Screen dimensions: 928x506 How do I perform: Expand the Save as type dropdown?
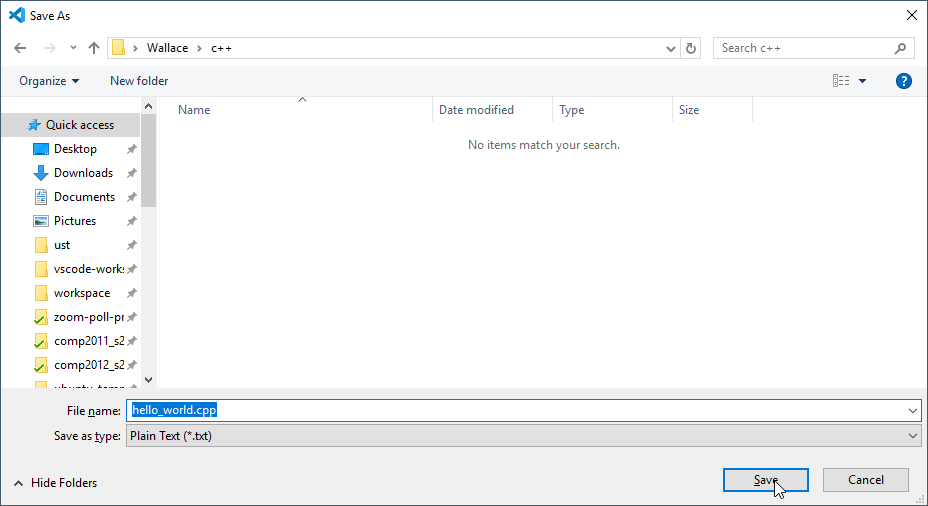[912, 436]
